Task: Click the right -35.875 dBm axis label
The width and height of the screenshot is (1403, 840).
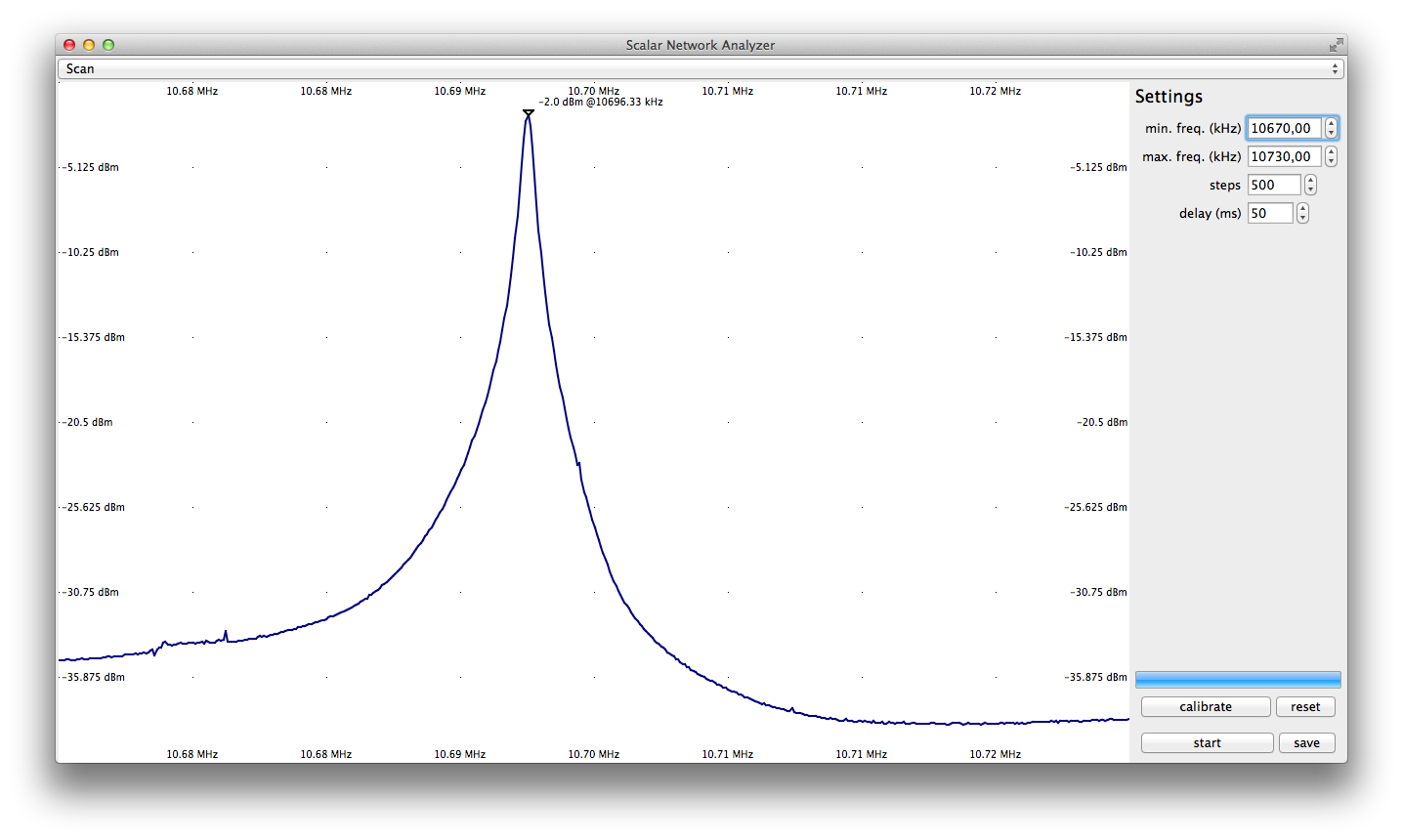Action: pyautogui.click(x=1095, y=678)
